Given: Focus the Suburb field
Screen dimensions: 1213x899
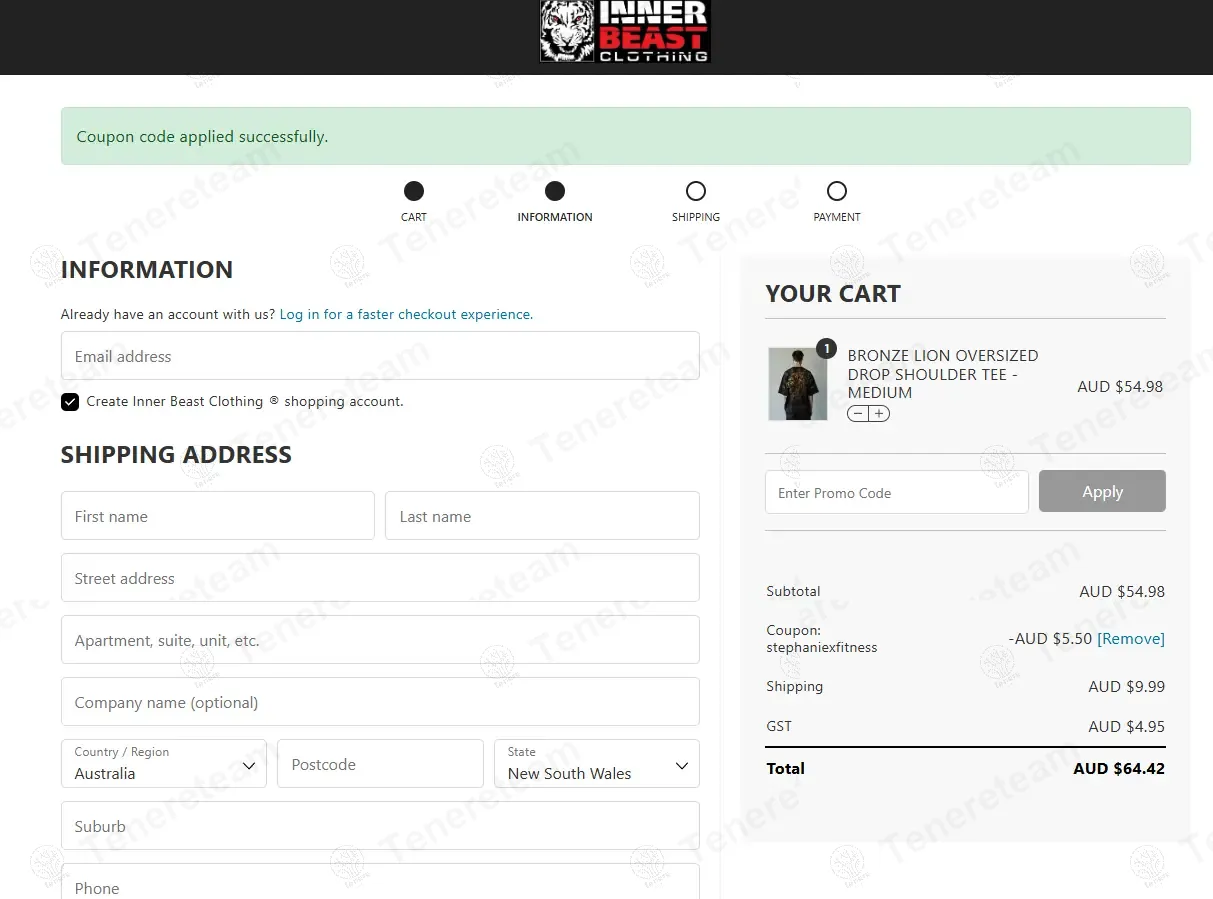Looking at the screenshot, I should tap(380, 826).
